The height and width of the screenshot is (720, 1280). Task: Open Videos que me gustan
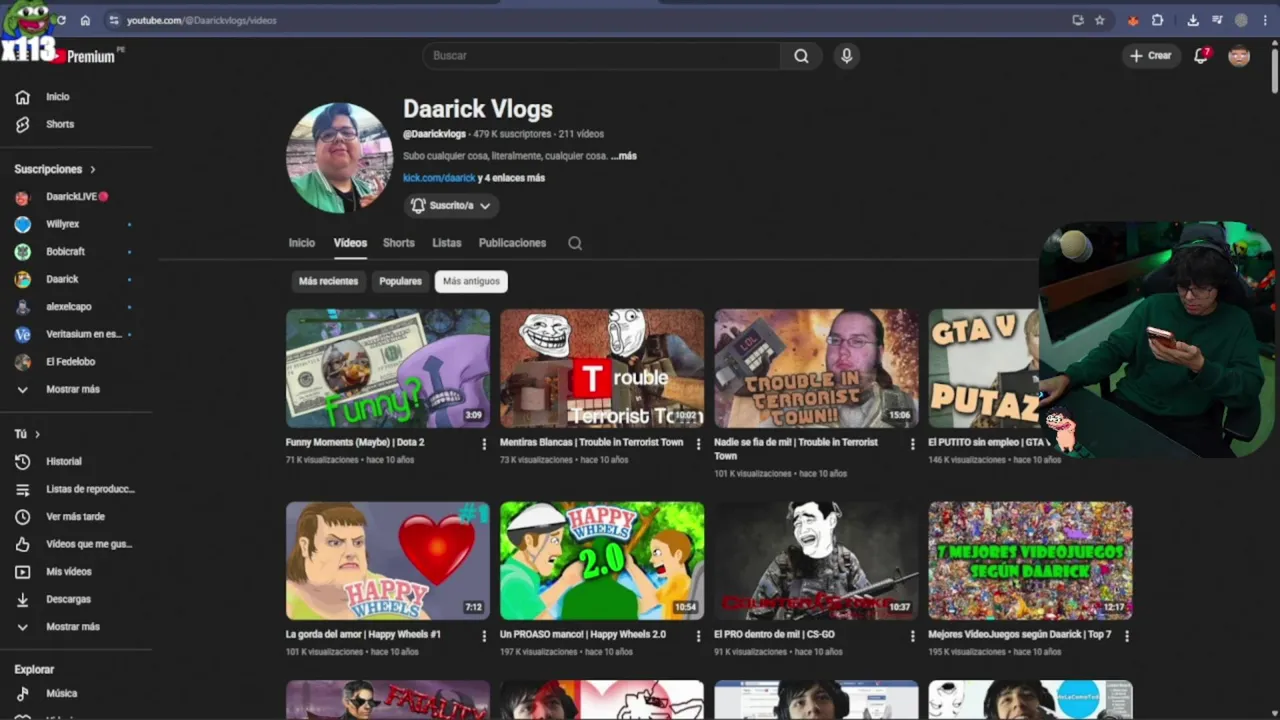(x=88, y=544)
